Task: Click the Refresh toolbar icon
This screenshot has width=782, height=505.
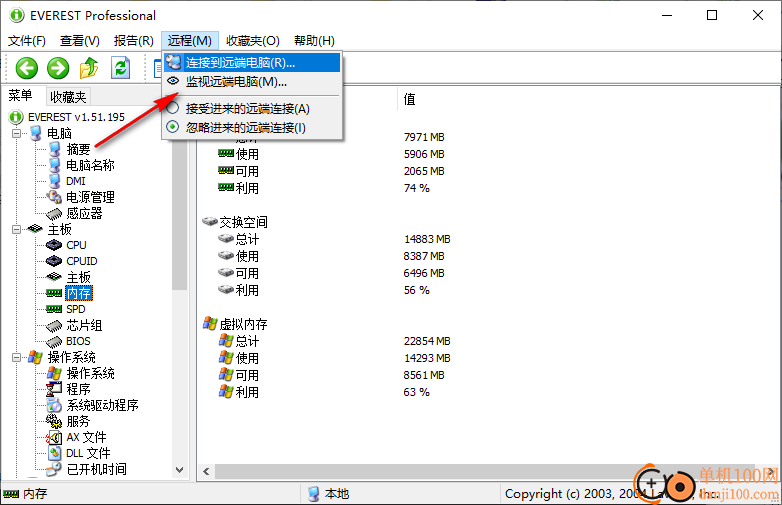Action: (120, 68)
